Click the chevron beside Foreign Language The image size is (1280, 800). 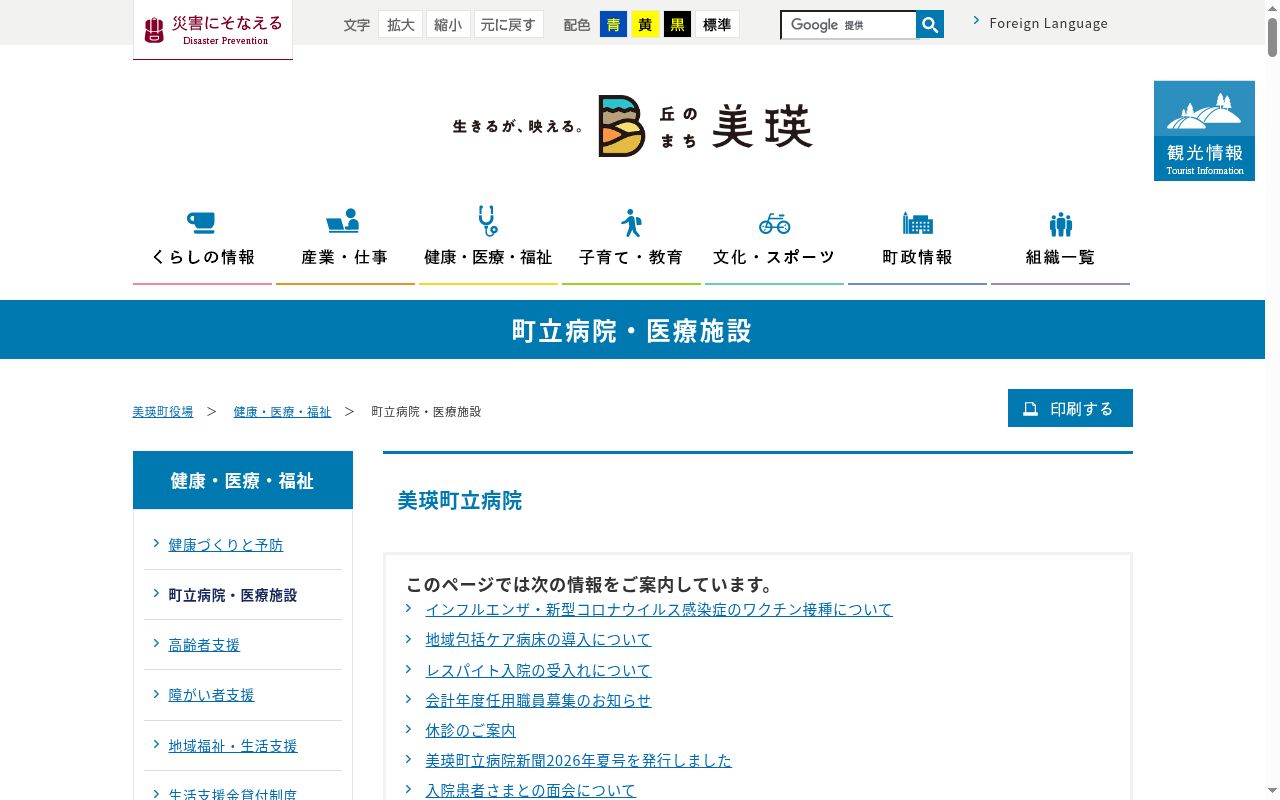(x=976, y=20)
